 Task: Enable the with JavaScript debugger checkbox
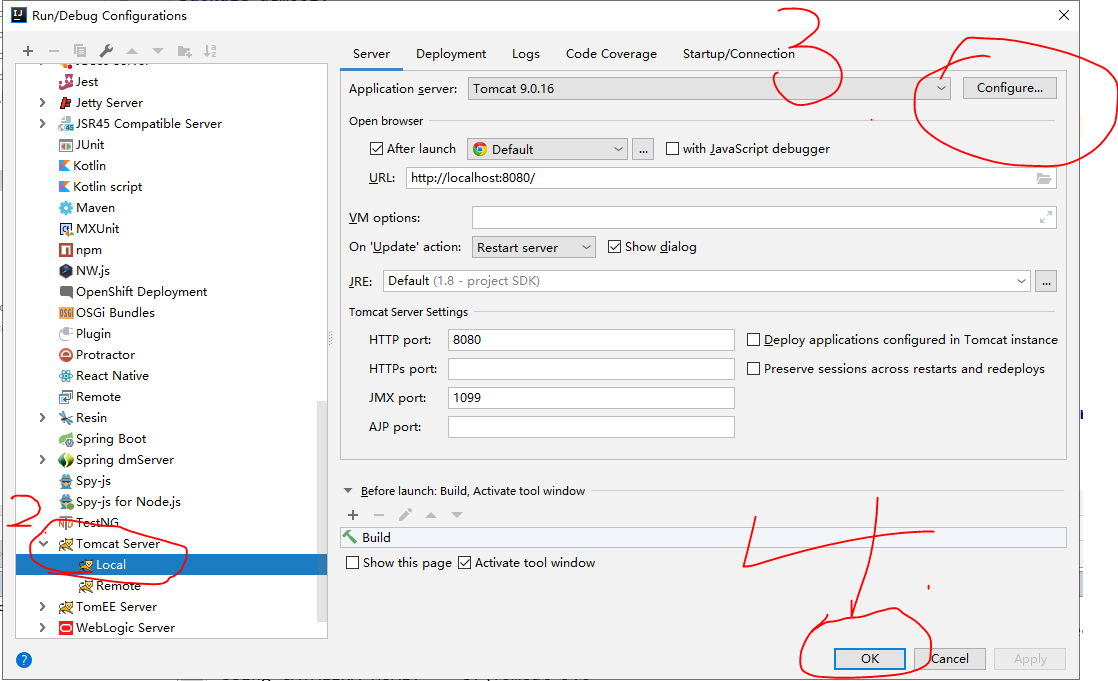[x=672, y=148]
